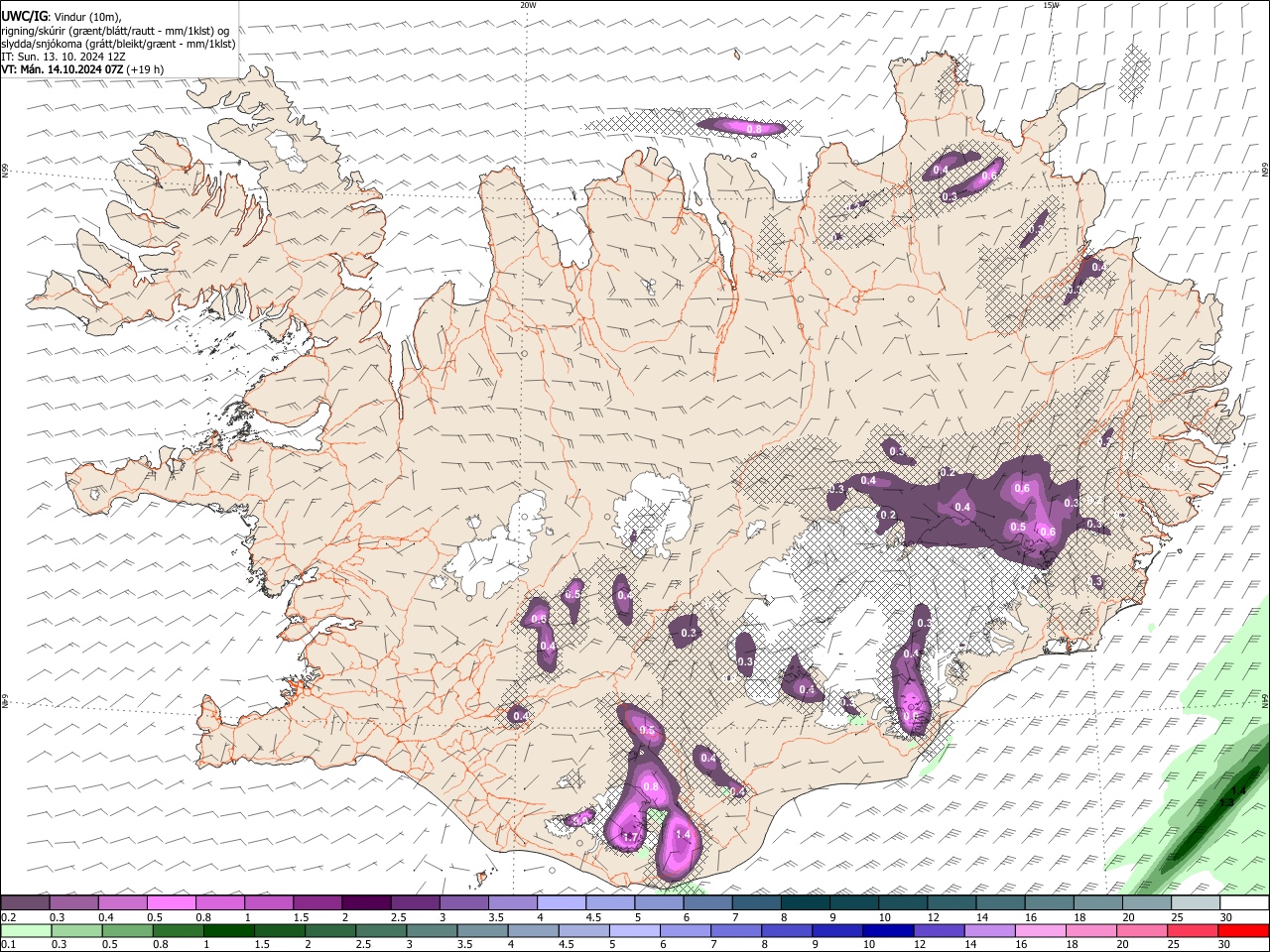Click the 1.4 value in the green rain band
This screenshot has width=1270, height=952.
[1238, 790]
